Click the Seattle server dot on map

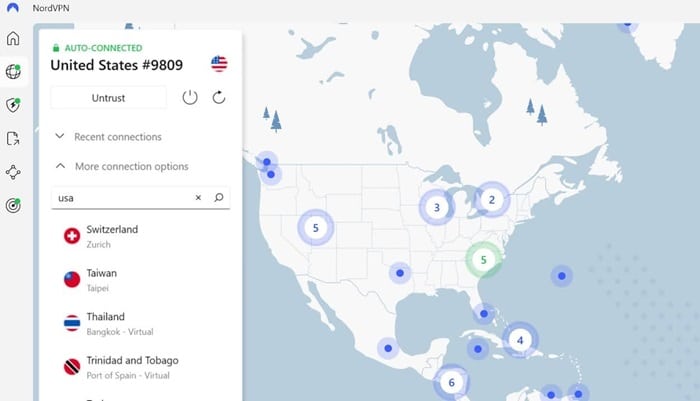271,175
